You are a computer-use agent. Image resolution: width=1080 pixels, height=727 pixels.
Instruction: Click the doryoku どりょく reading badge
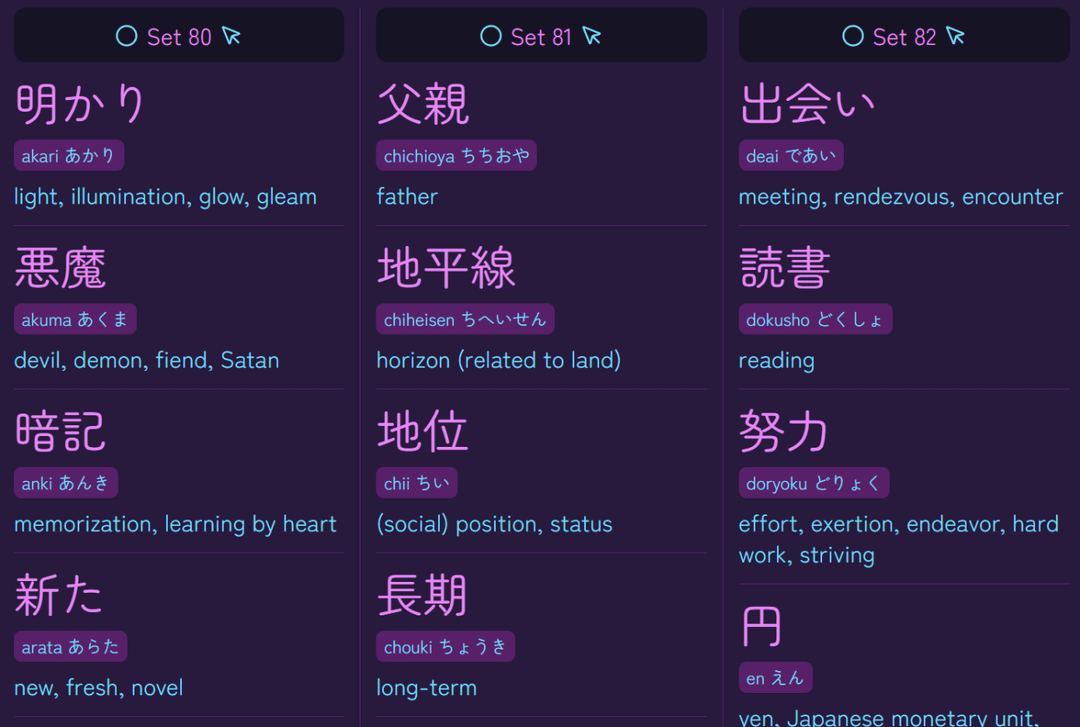pos(814,483)
